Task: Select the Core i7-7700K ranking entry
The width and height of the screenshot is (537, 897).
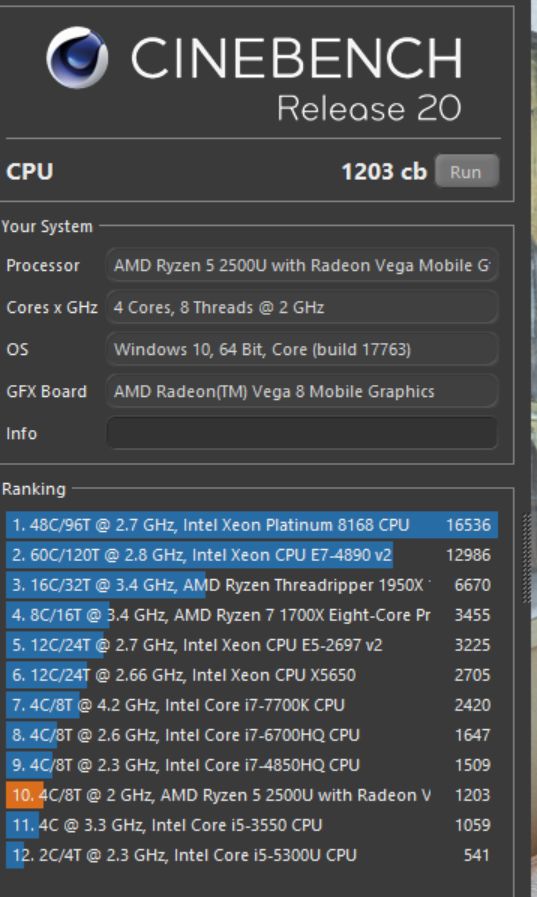Action: [x=252, y=705]
